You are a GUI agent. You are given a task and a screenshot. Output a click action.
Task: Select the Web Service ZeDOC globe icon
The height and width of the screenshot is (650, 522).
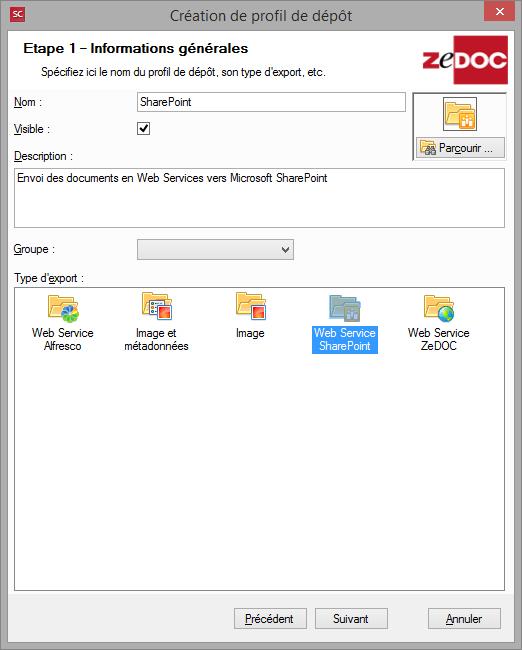click(x=439, y=308)
